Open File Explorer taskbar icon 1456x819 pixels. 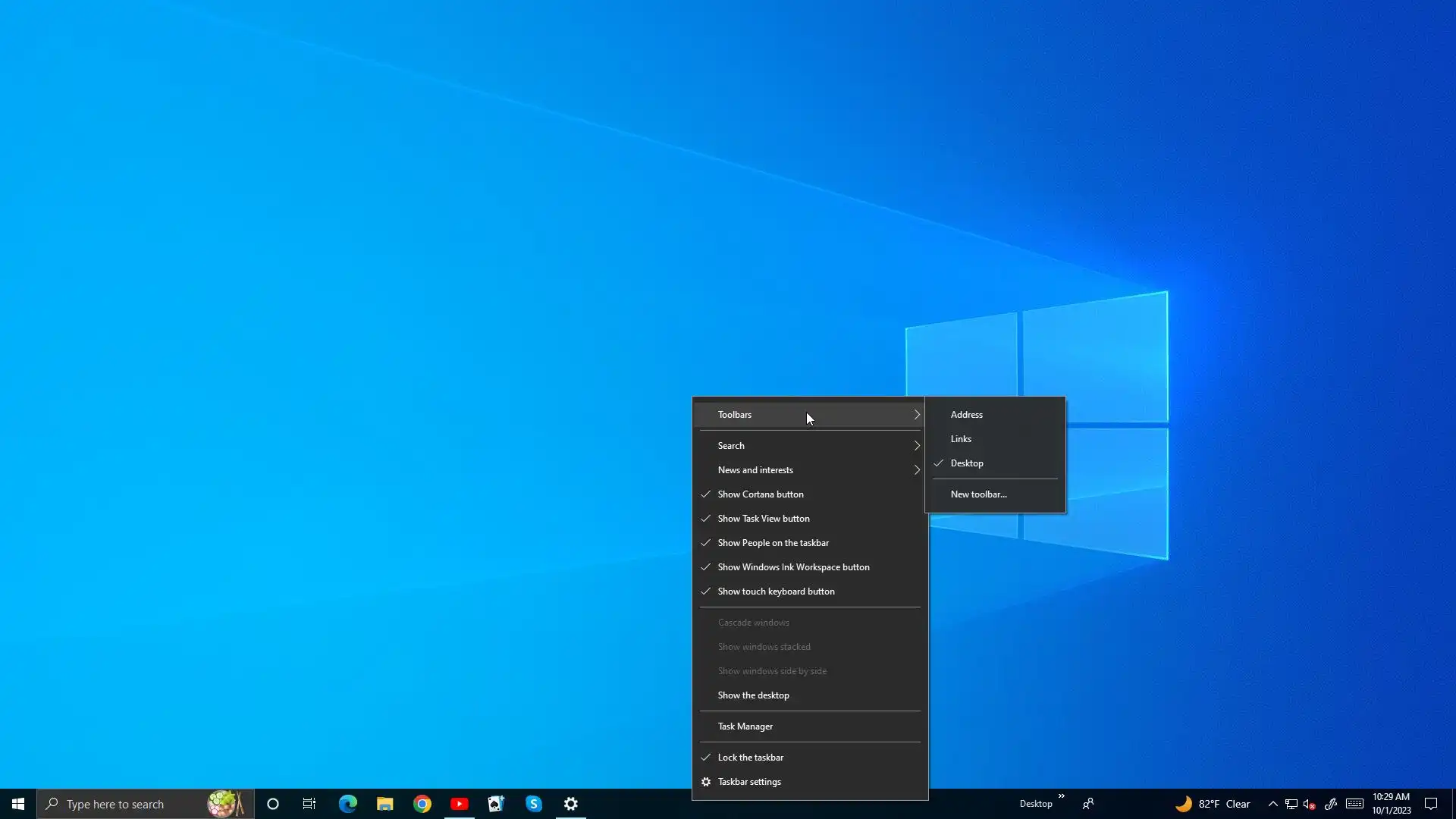point(385,804)
